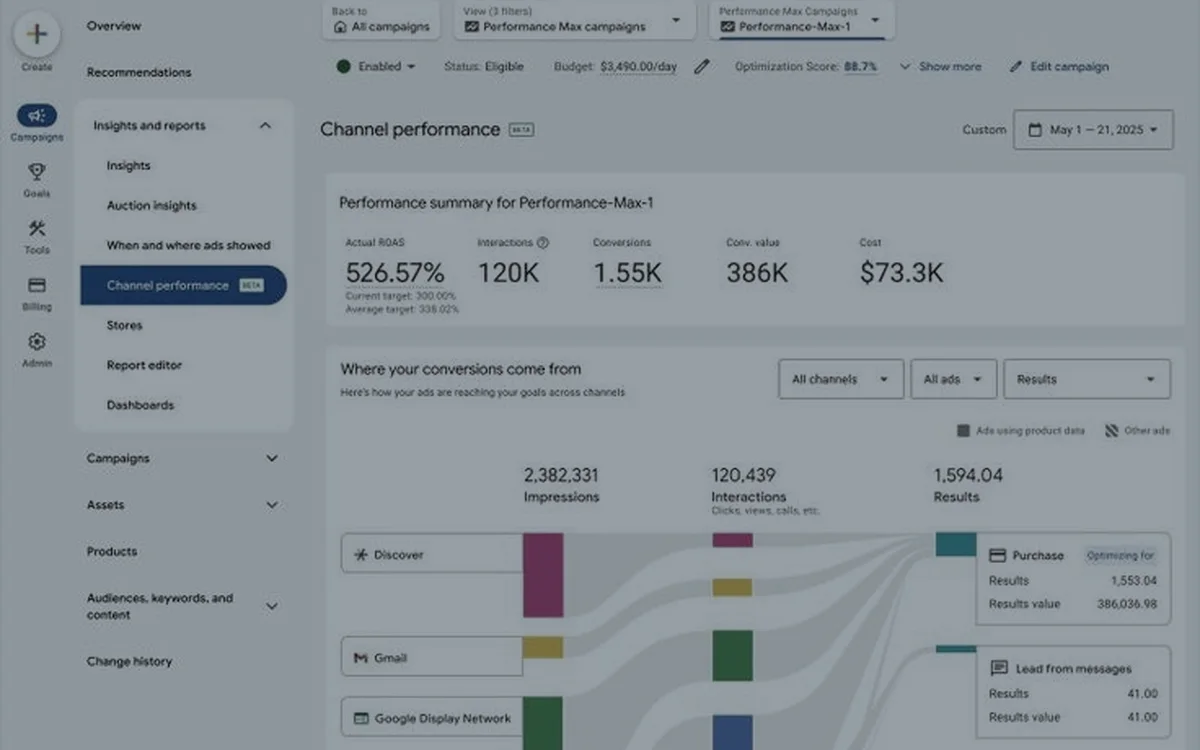Open Change history in sidebar
Viewport: 1200px width, 750px height.
[129, 661]
